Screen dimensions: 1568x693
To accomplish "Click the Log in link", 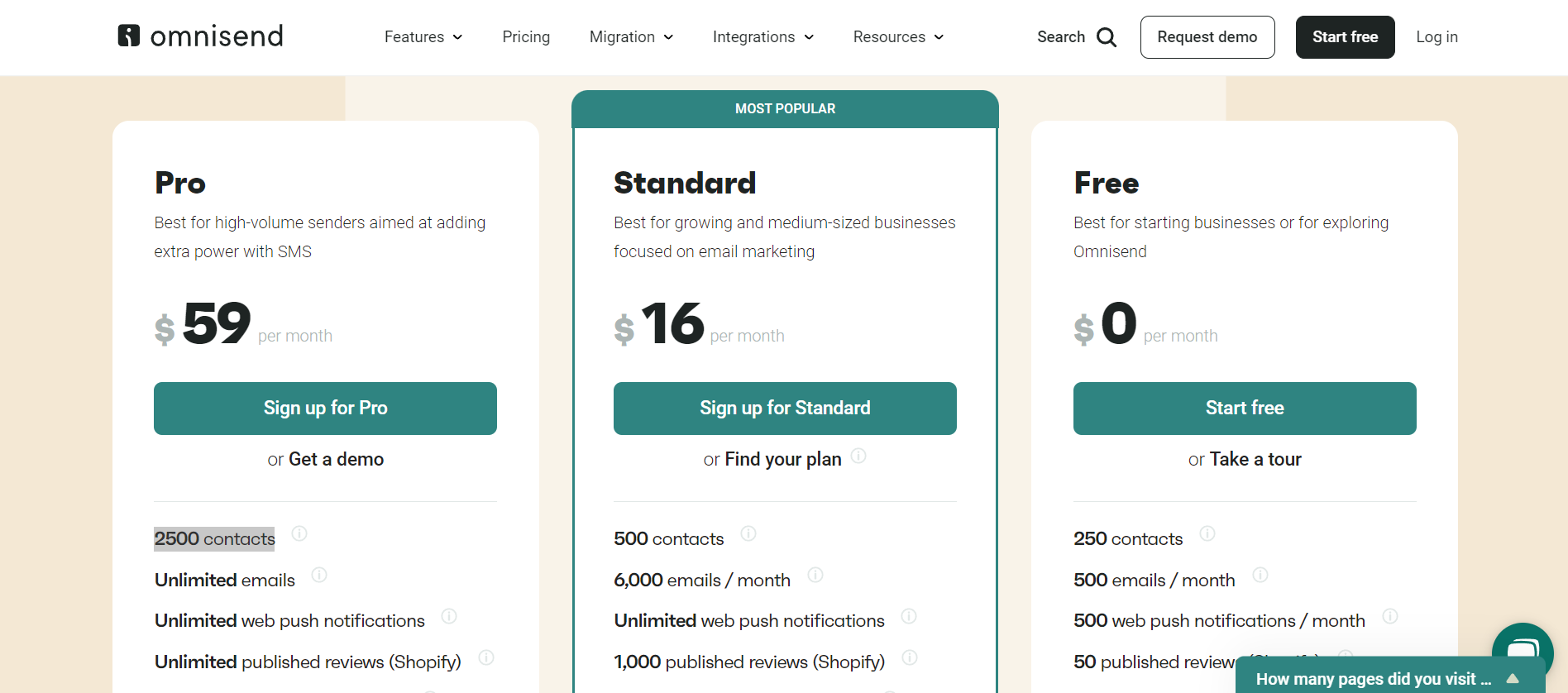I will click(x=1437, y=36).
